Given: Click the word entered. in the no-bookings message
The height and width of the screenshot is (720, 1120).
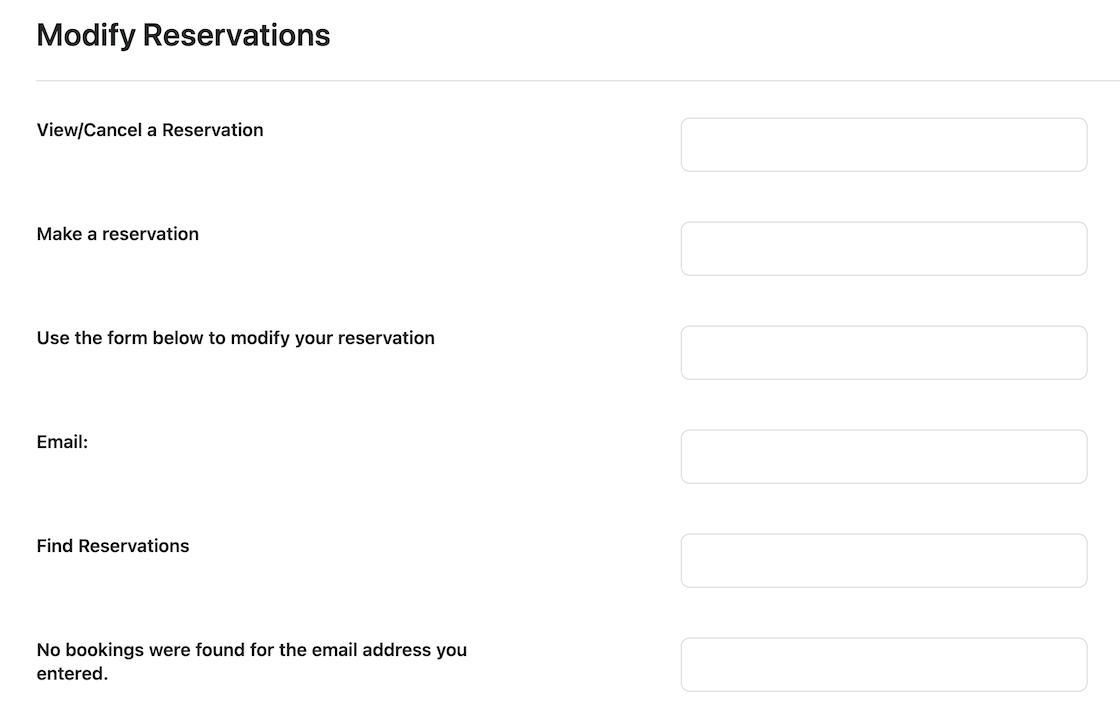Looking at the screenshot, I should 72,674.
